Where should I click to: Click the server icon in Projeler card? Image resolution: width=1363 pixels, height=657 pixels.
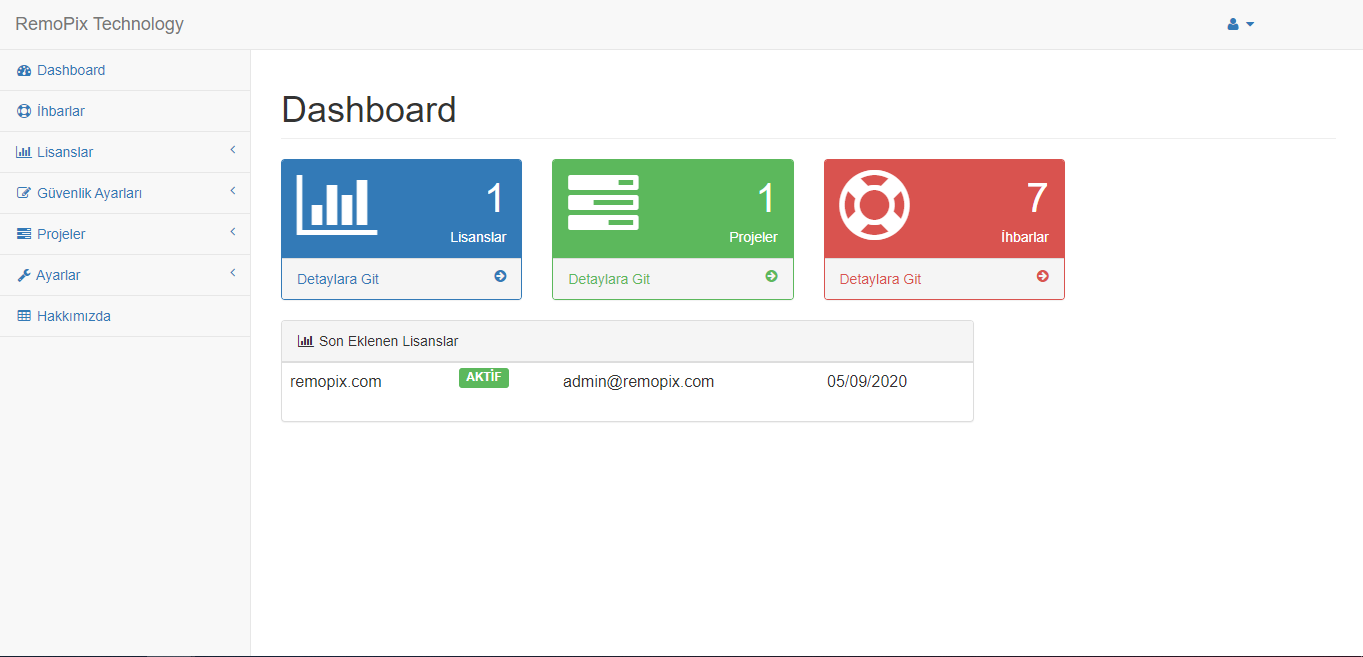[603, 203]
